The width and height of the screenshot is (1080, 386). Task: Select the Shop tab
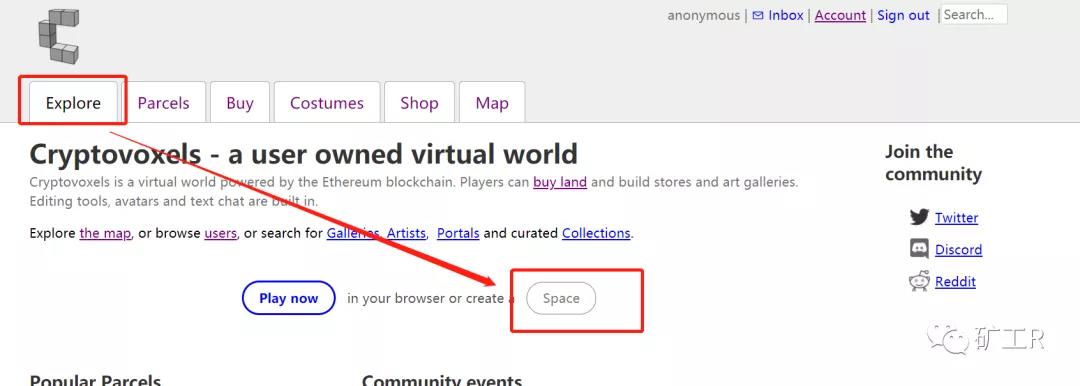coord(419,103)
